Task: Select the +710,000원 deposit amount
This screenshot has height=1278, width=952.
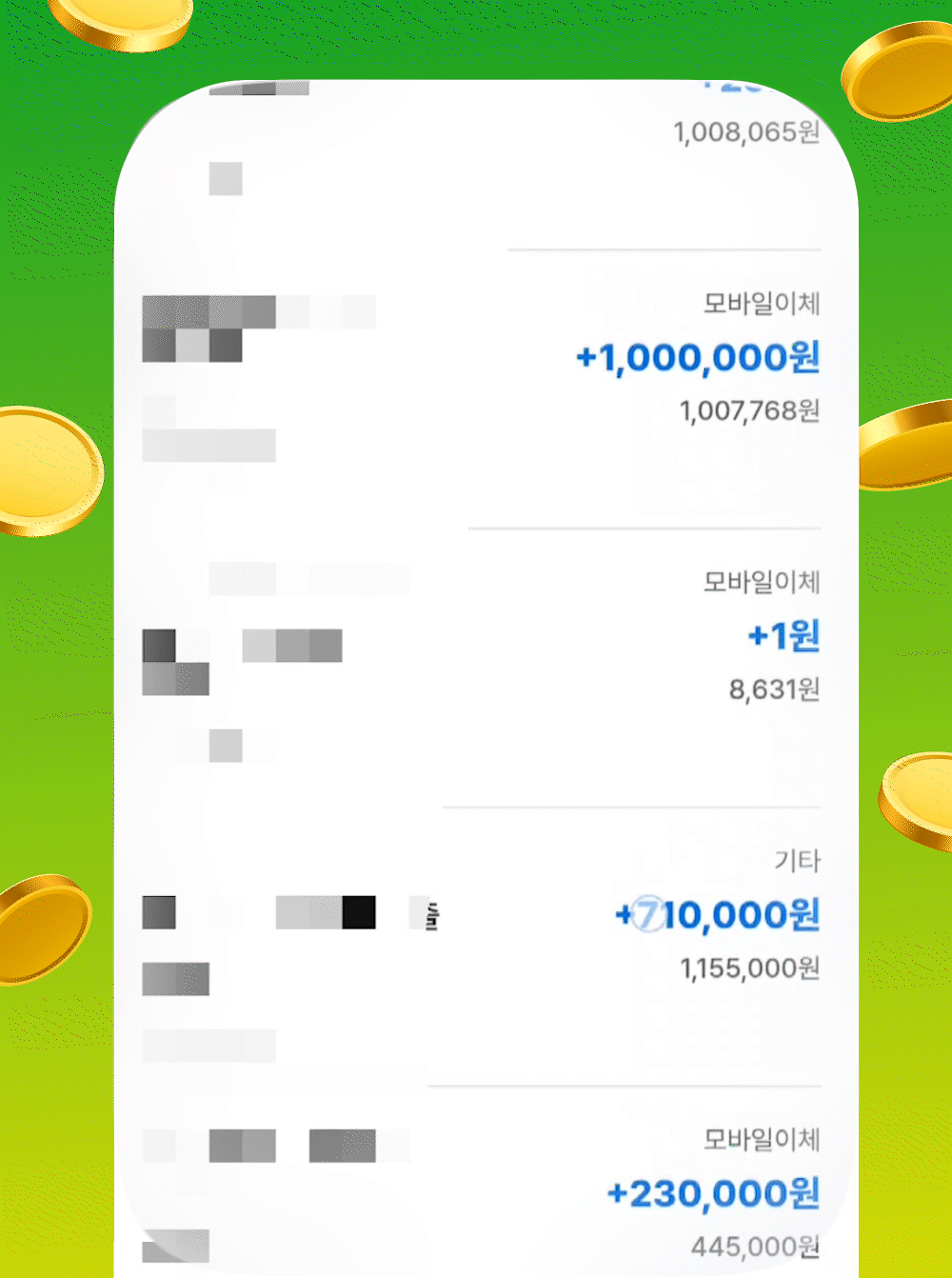Action: click(717, 915)
